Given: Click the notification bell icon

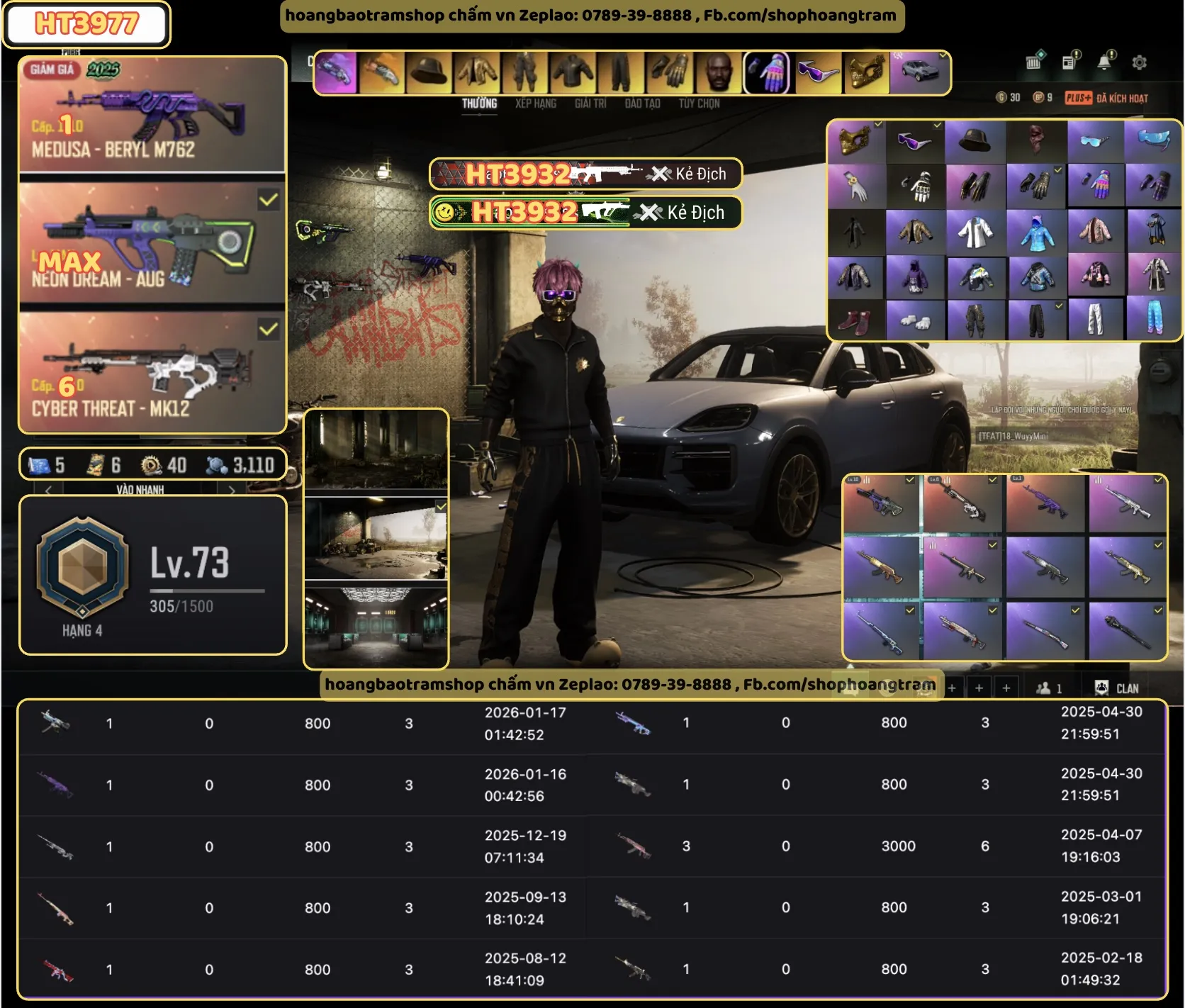Looking at the screenshot, I should coord(1105,62).
